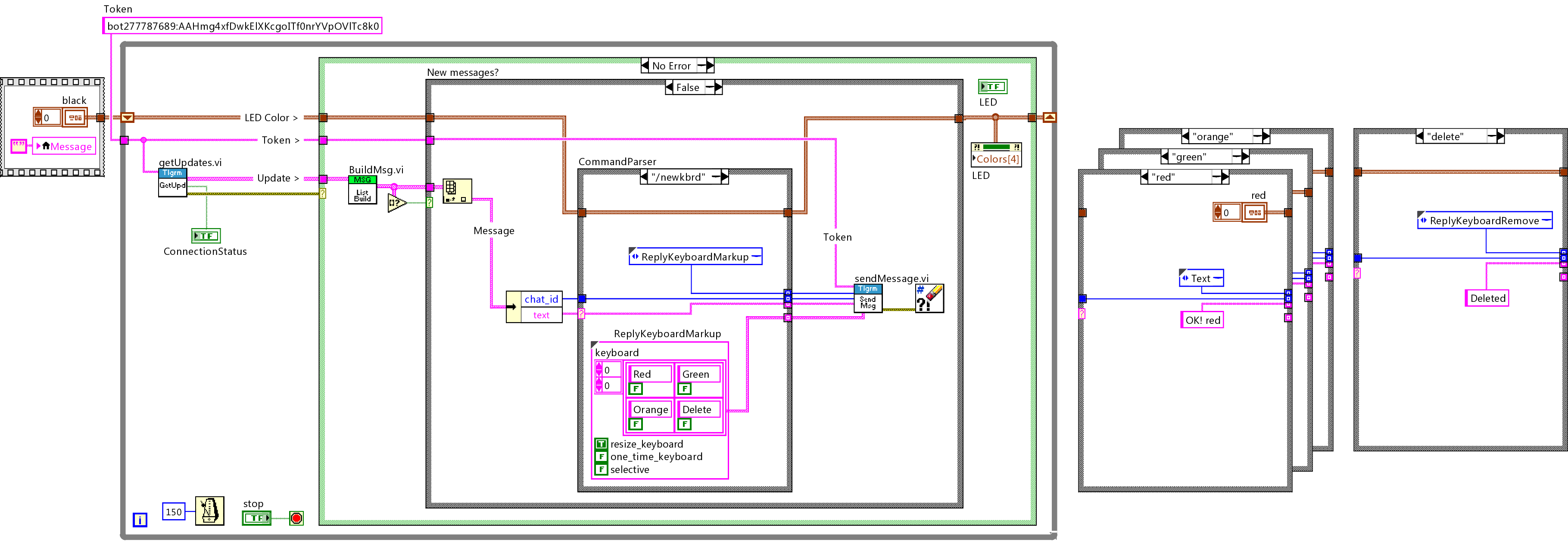This screenshot has width=1568, height=542.
Task: Select the "green" case selector label
Action: tap(1189, 157)
